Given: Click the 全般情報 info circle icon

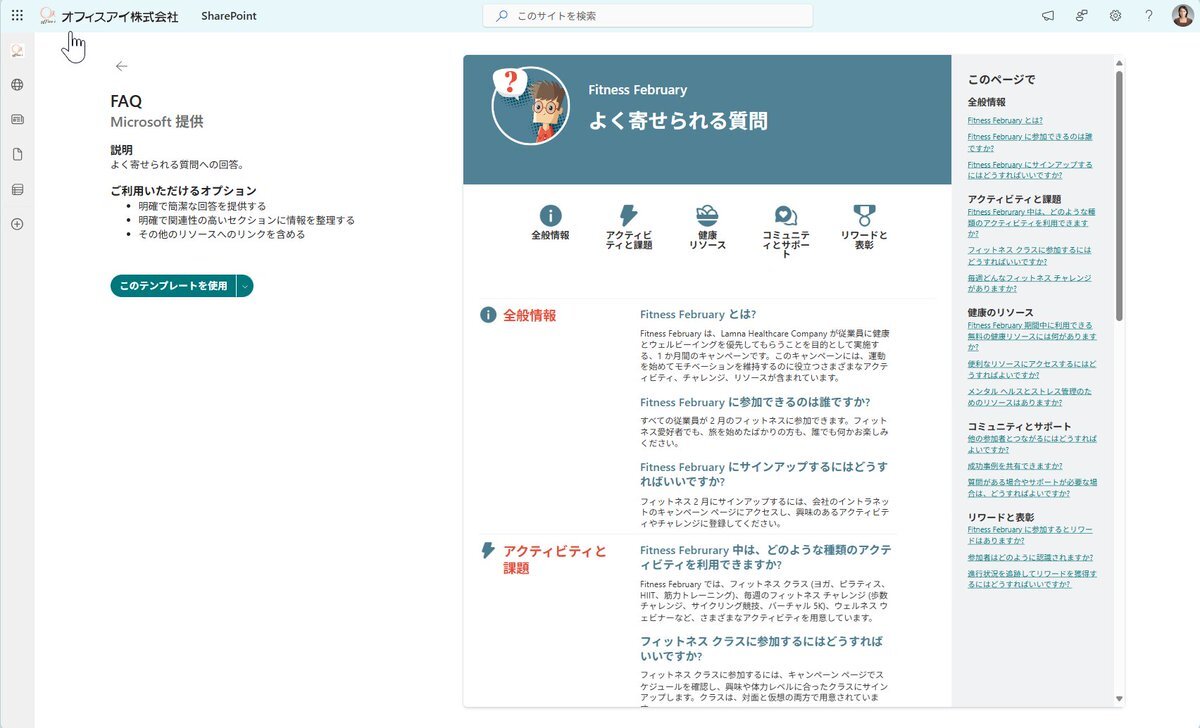Looking at the screenshot, I should pos(550,215).
